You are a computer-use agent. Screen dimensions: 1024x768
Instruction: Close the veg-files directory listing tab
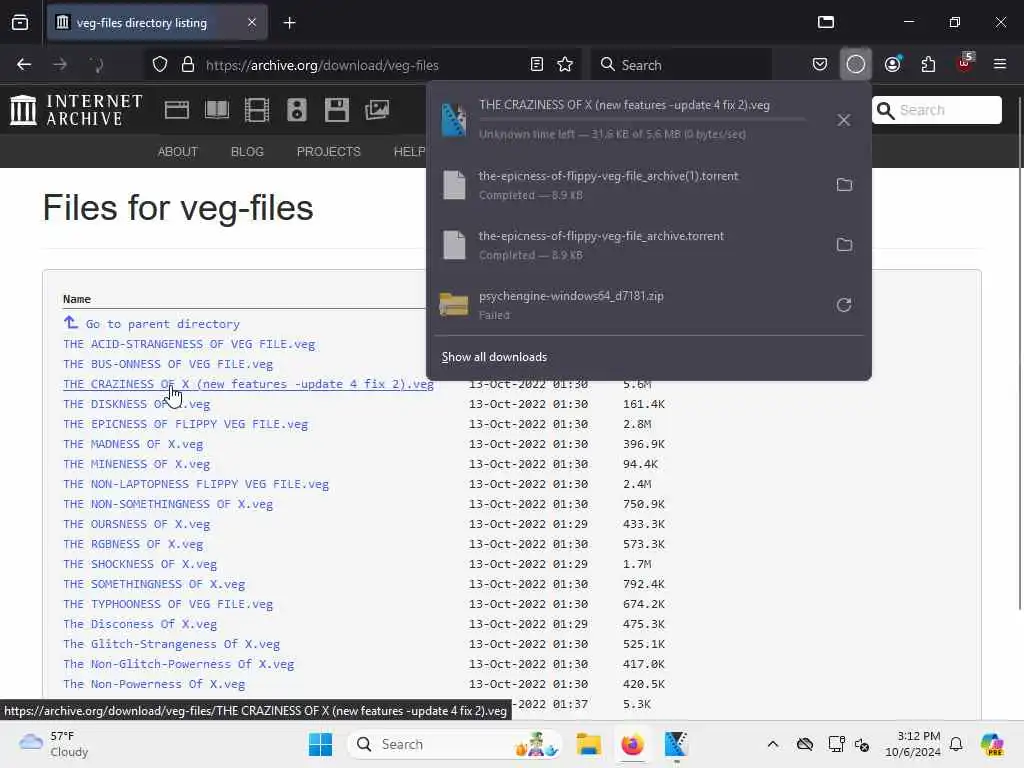[x=252, y=23]
